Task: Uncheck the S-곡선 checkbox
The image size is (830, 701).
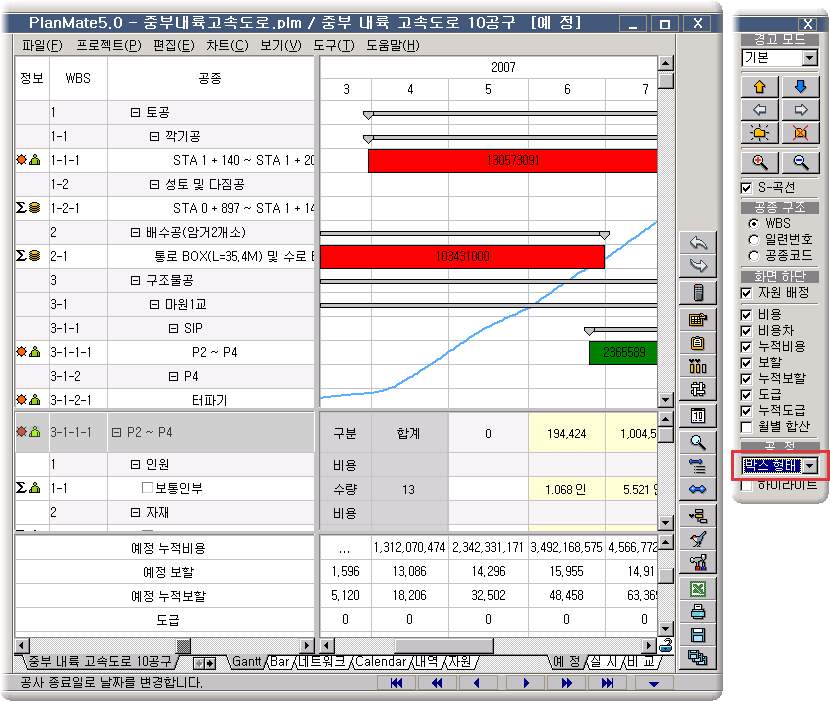Action: click(x=746, y=188)
